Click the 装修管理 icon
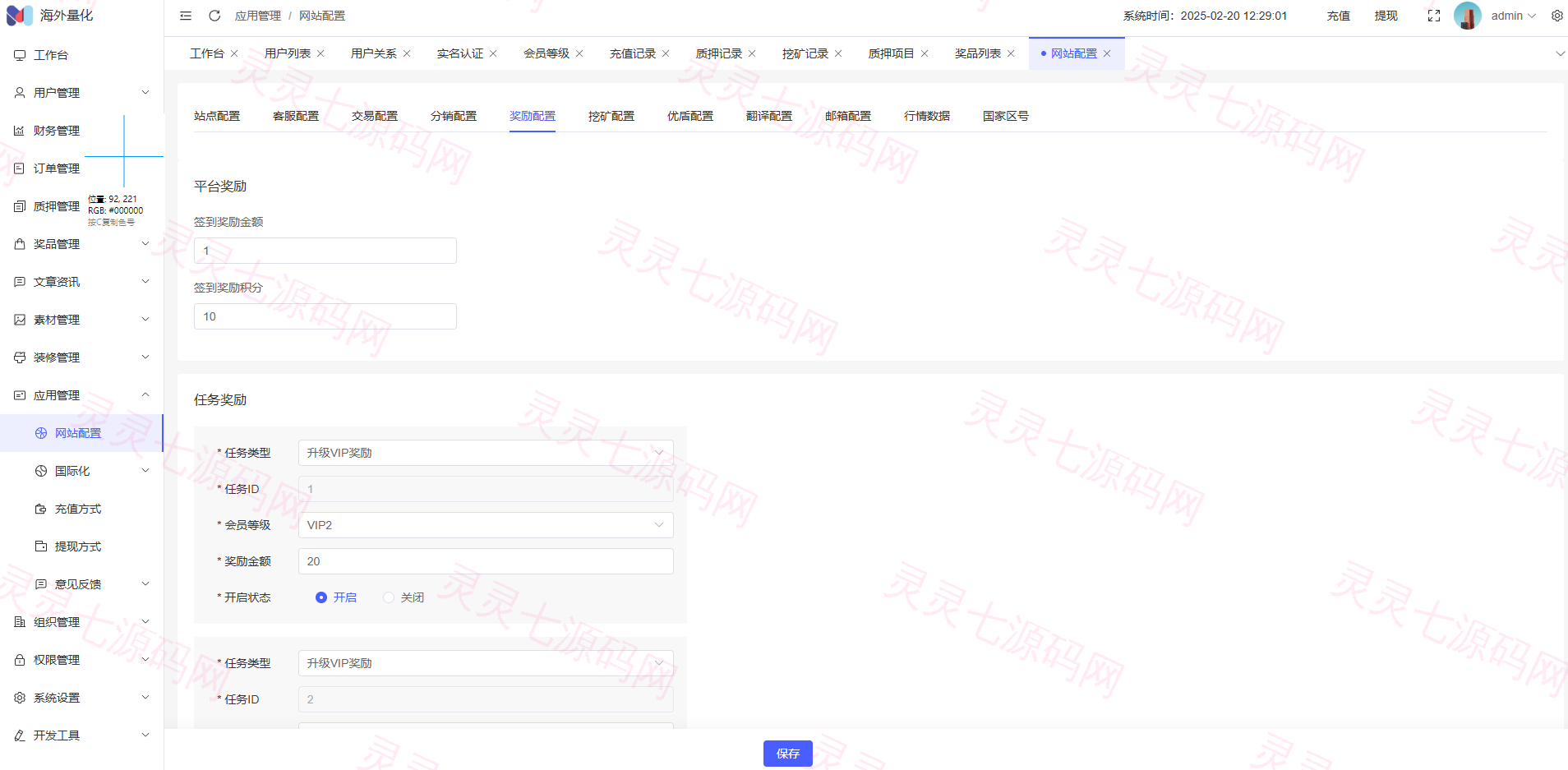Viewport: 1568px width, 770px height. pyautogui.click(x=20, y=357)
